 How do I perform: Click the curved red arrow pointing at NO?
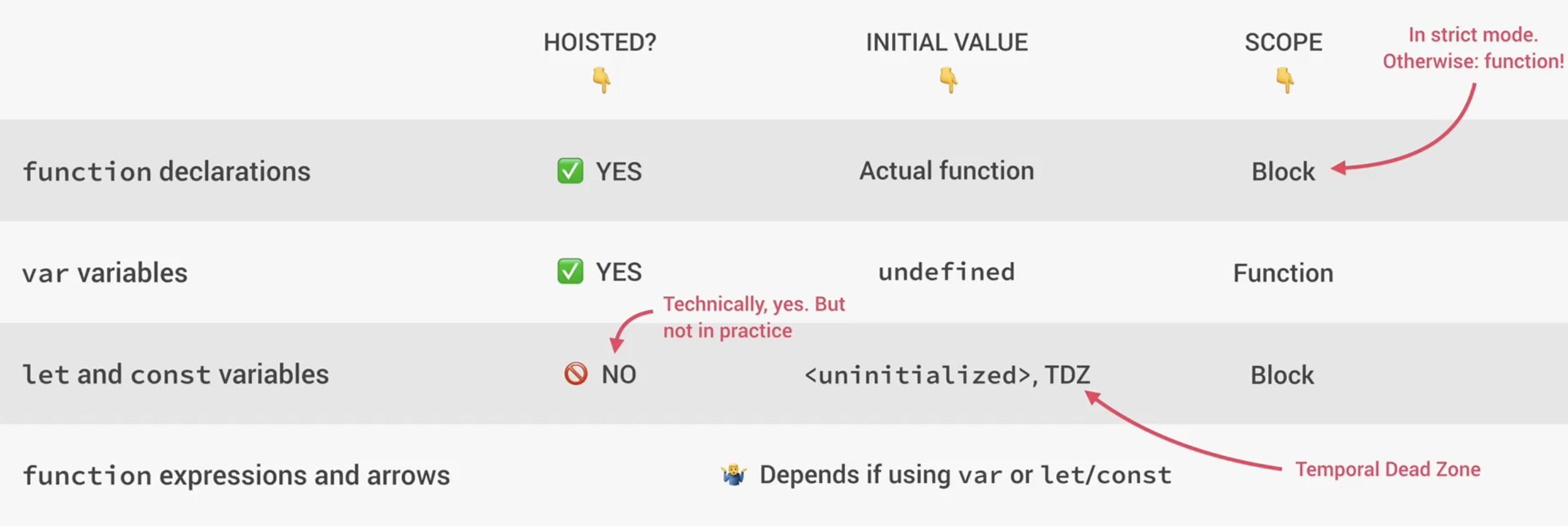(627, 327)
